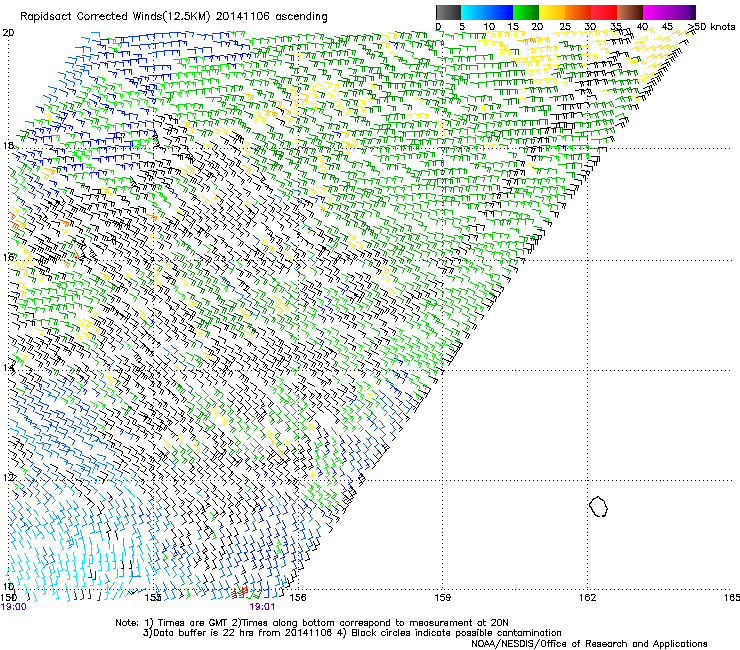Image resolution: width=740 pixels, height=650 pixels.
Task: Click the yellow 20-25 knots color segment
Action: [552, 12]
